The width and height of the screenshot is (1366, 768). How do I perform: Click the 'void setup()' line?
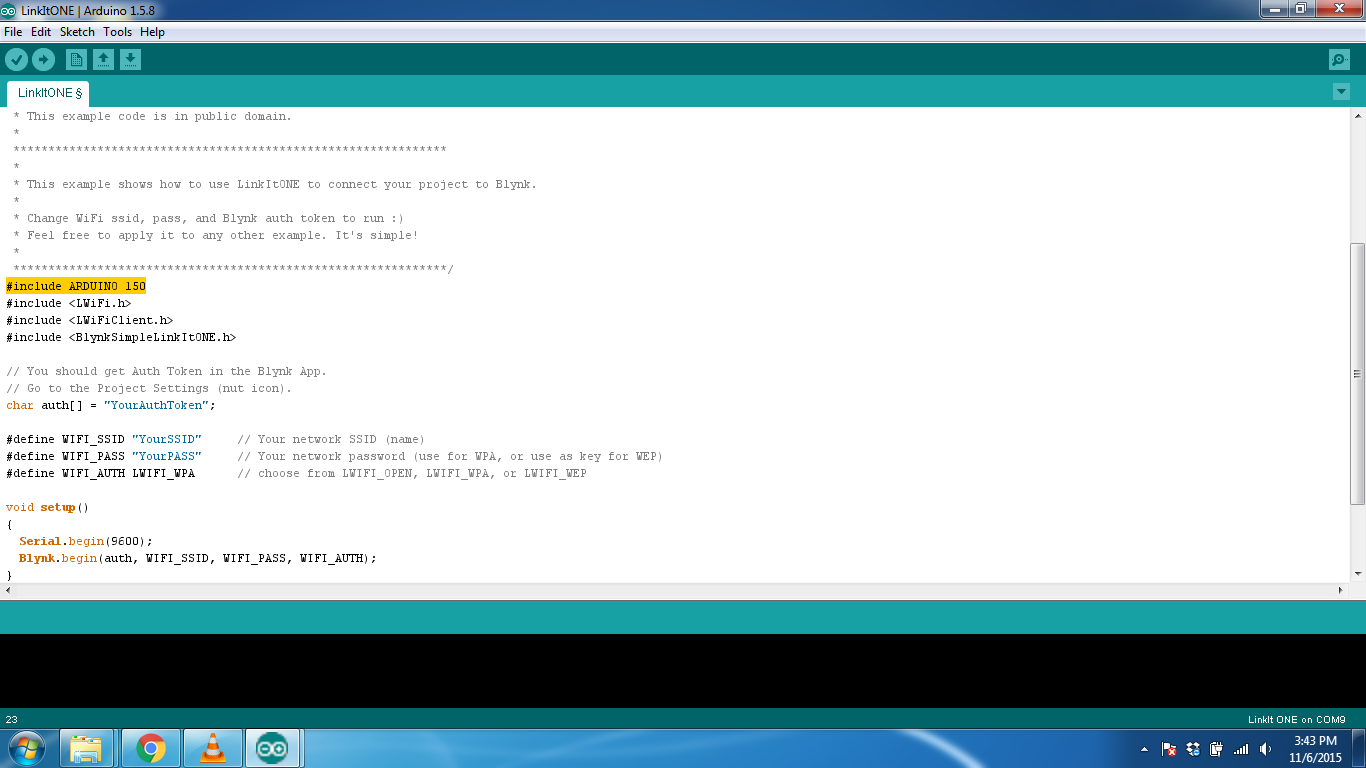(47, 507)
